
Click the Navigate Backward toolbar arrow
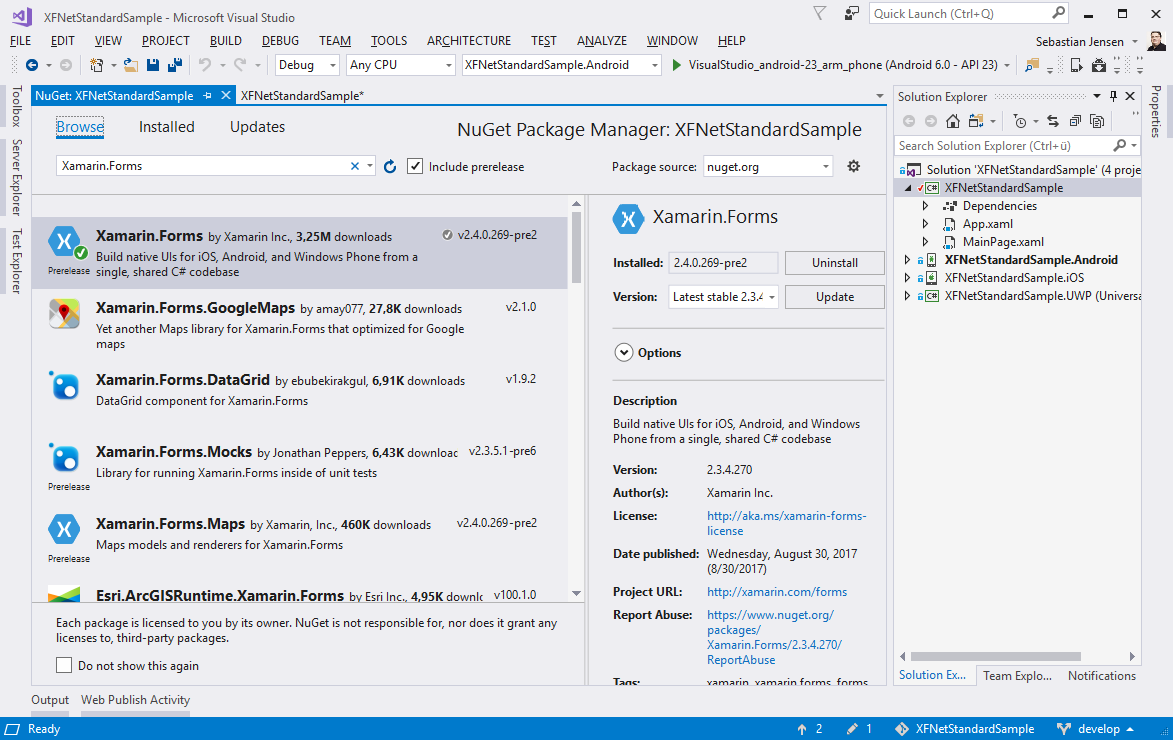(32, 65)
